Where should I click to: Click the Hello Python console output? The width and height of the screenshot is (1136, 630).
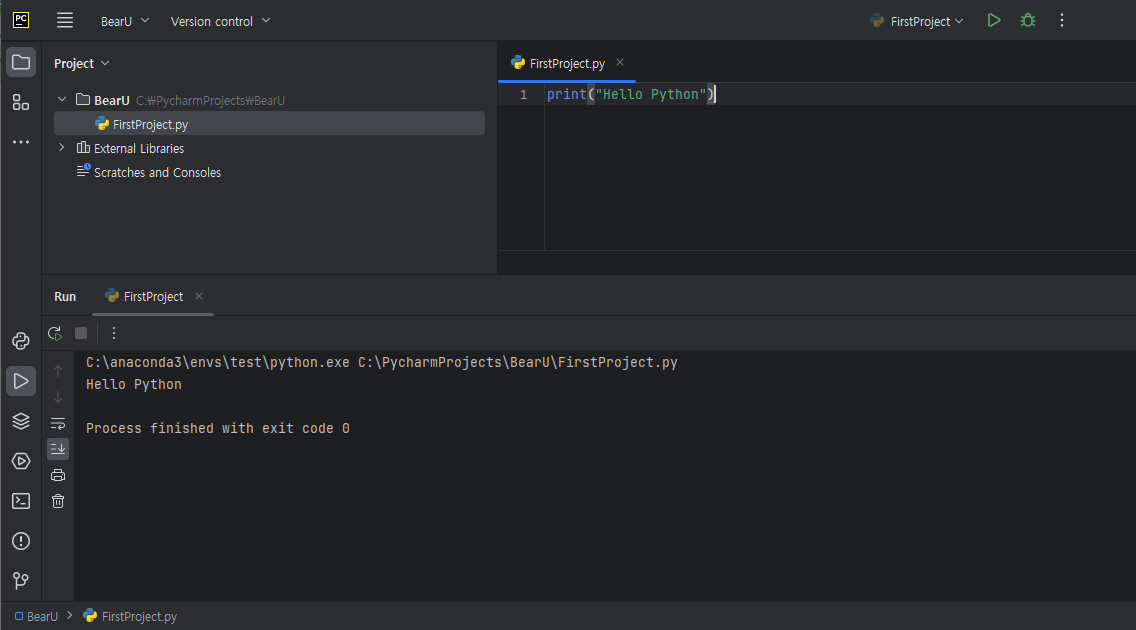134,385
